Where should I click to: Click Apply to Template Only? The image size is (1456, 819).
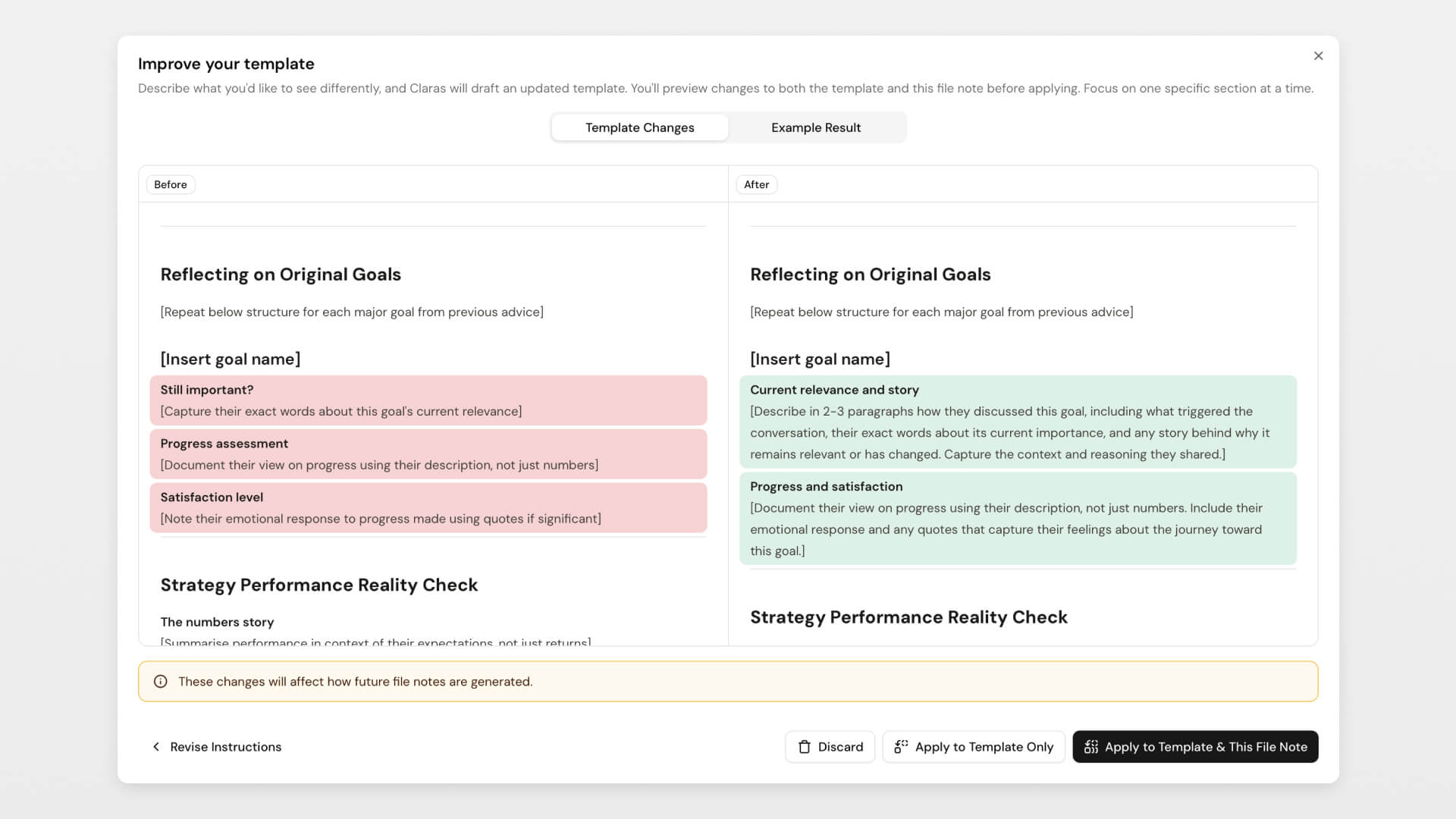pyautogui.click(x=974, y=746)
